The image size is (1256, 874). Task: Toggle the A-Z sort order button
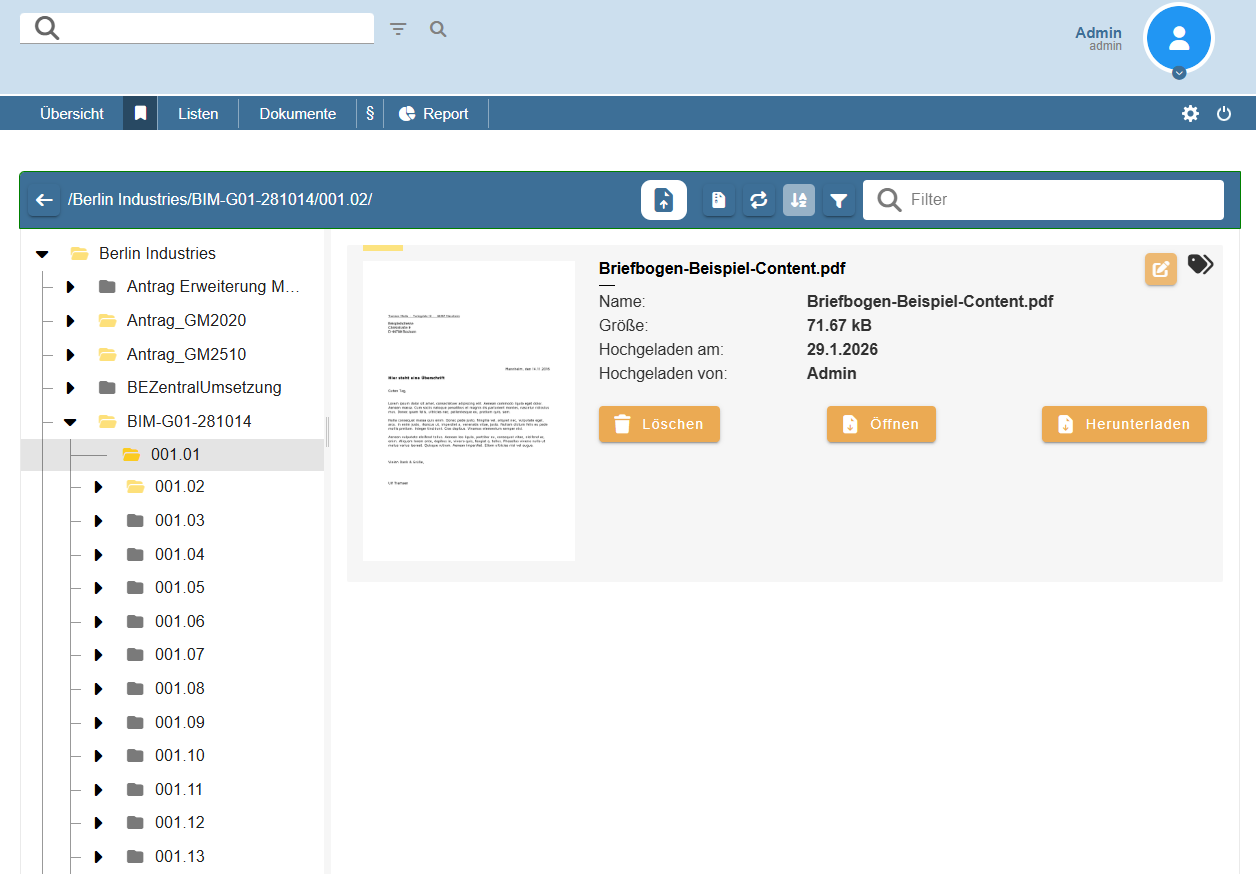(799, 200)
